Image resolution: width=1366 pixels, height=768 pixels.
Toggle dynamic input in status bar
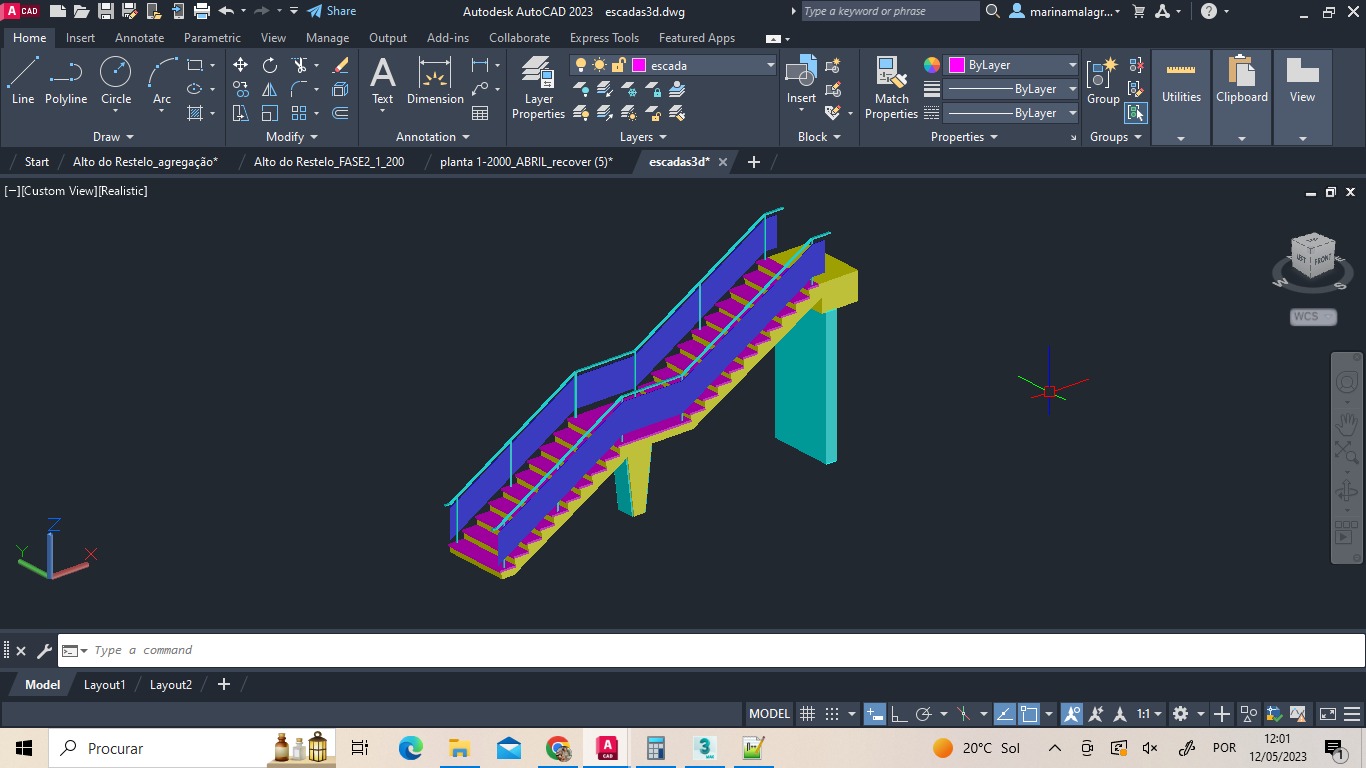875,714
